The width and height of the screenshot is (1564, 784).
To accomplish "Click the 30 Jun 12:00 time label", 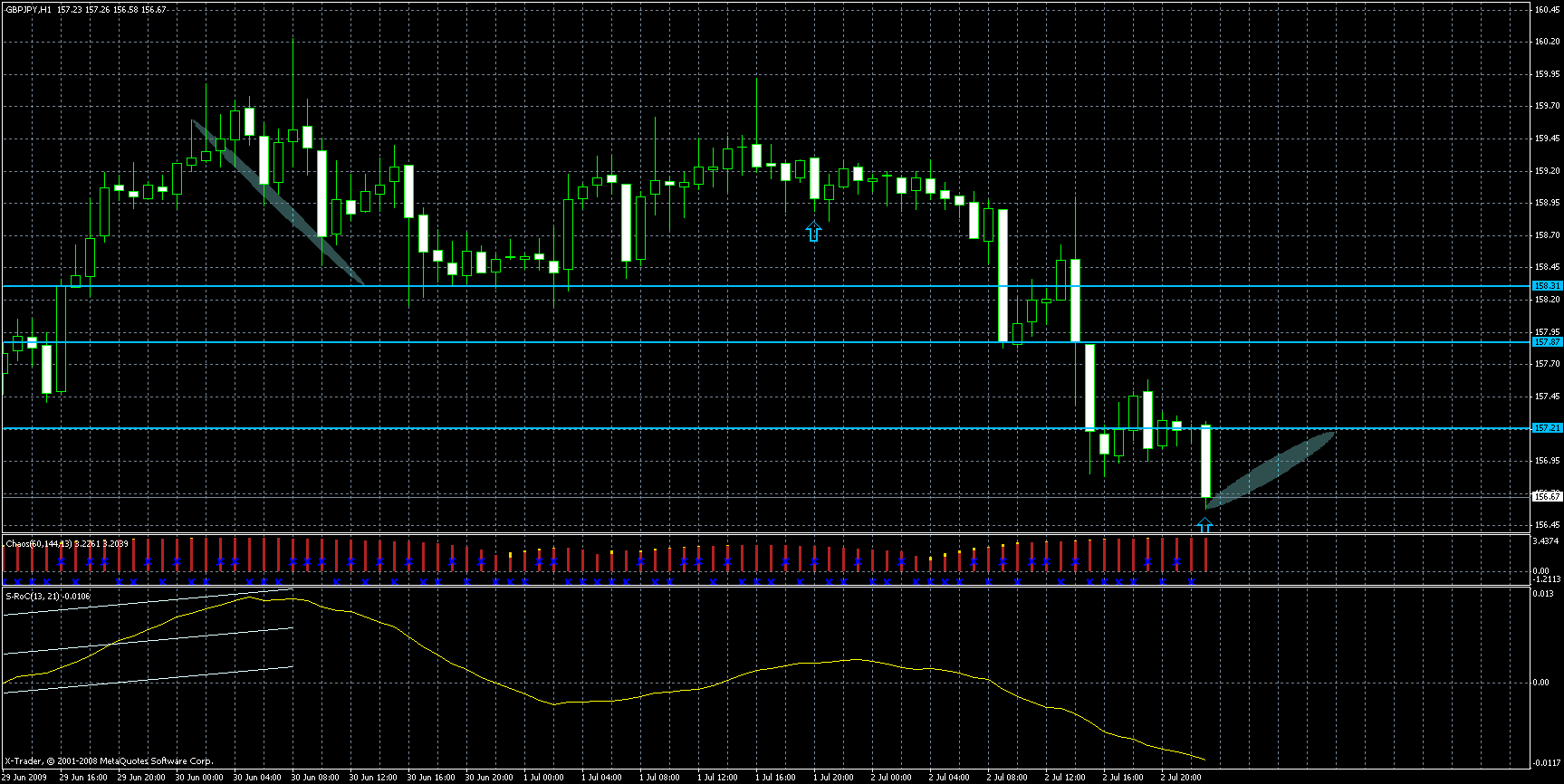I will [x=373, y=778].
